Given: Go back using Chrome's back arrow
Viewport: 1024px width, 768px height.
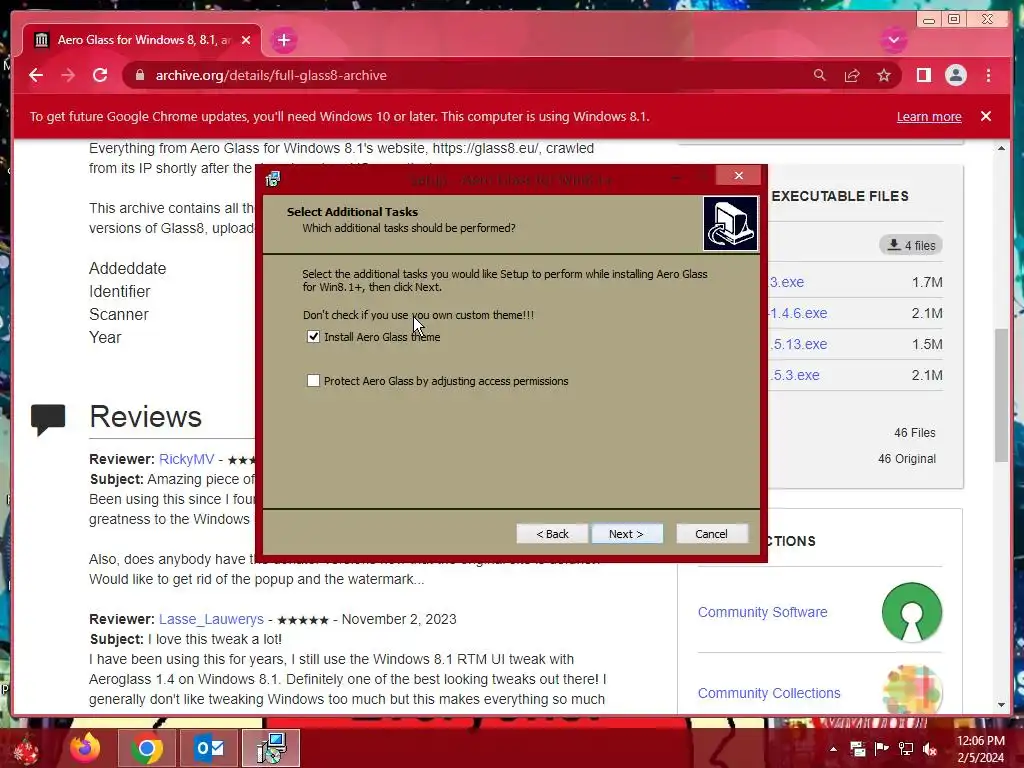Looking at the screenshot, I should click(x=36, y=75).
